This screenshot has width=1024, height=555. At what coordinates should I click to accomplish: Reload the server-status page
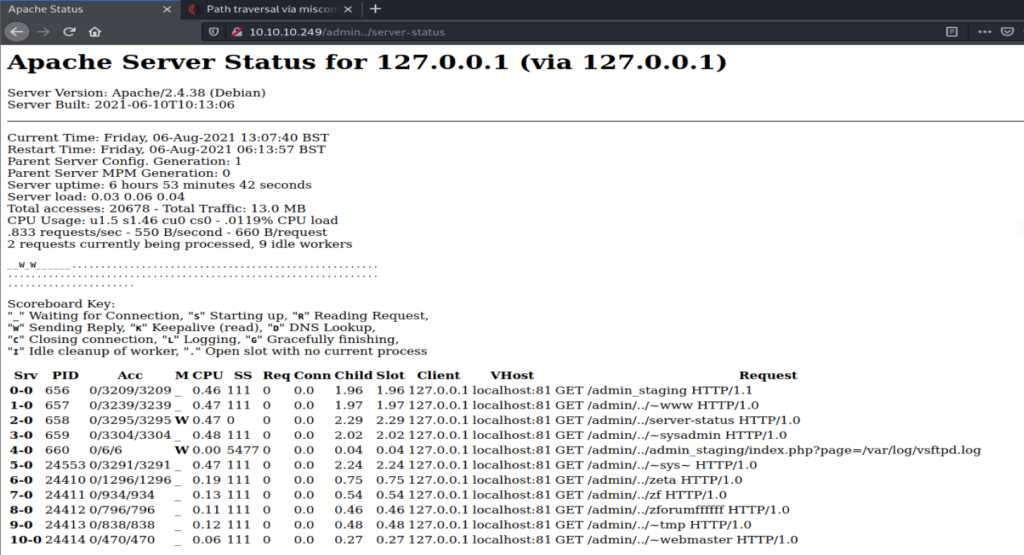point(69,31)
